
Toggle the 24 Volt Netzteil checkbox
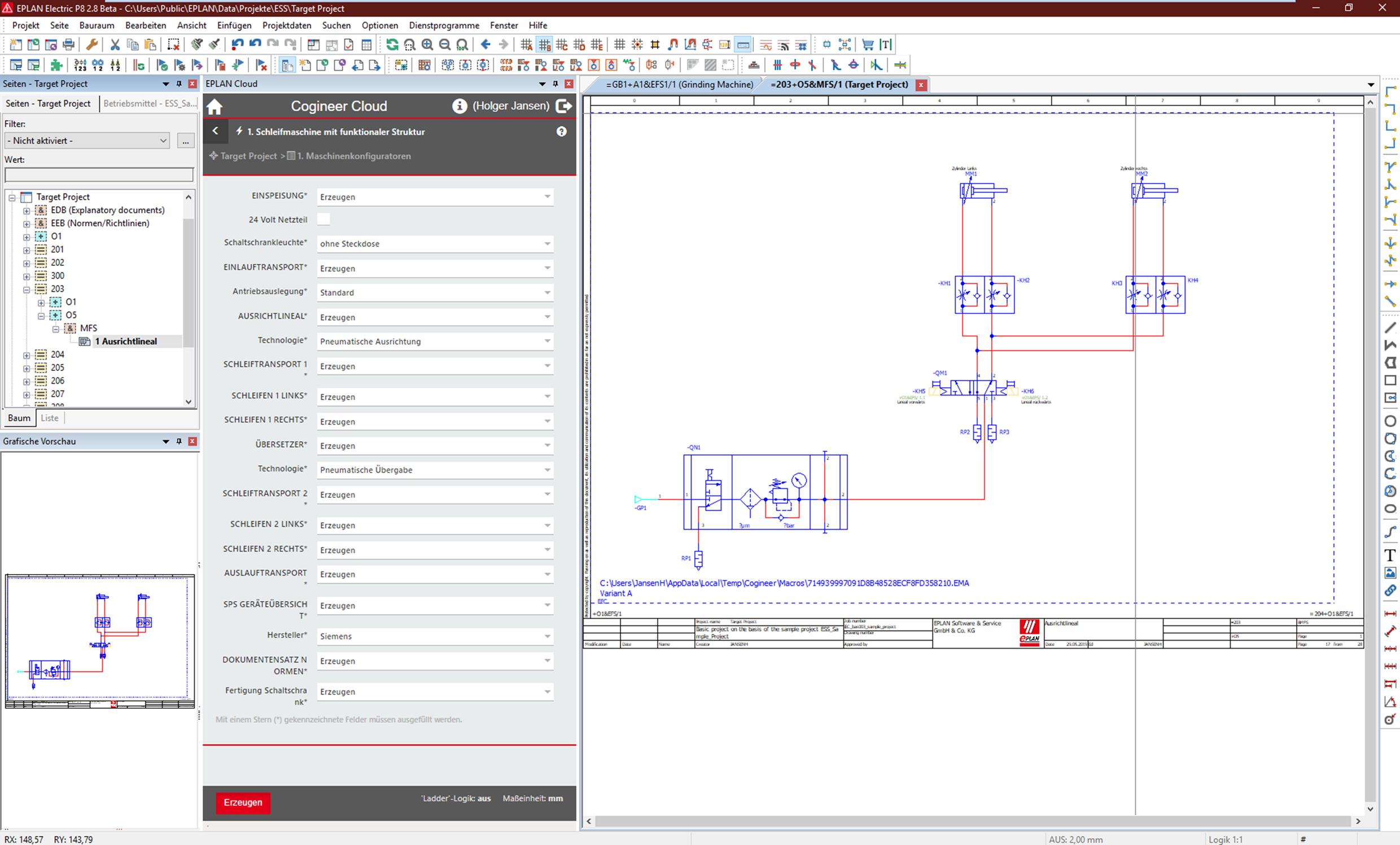tap(323, 220)
